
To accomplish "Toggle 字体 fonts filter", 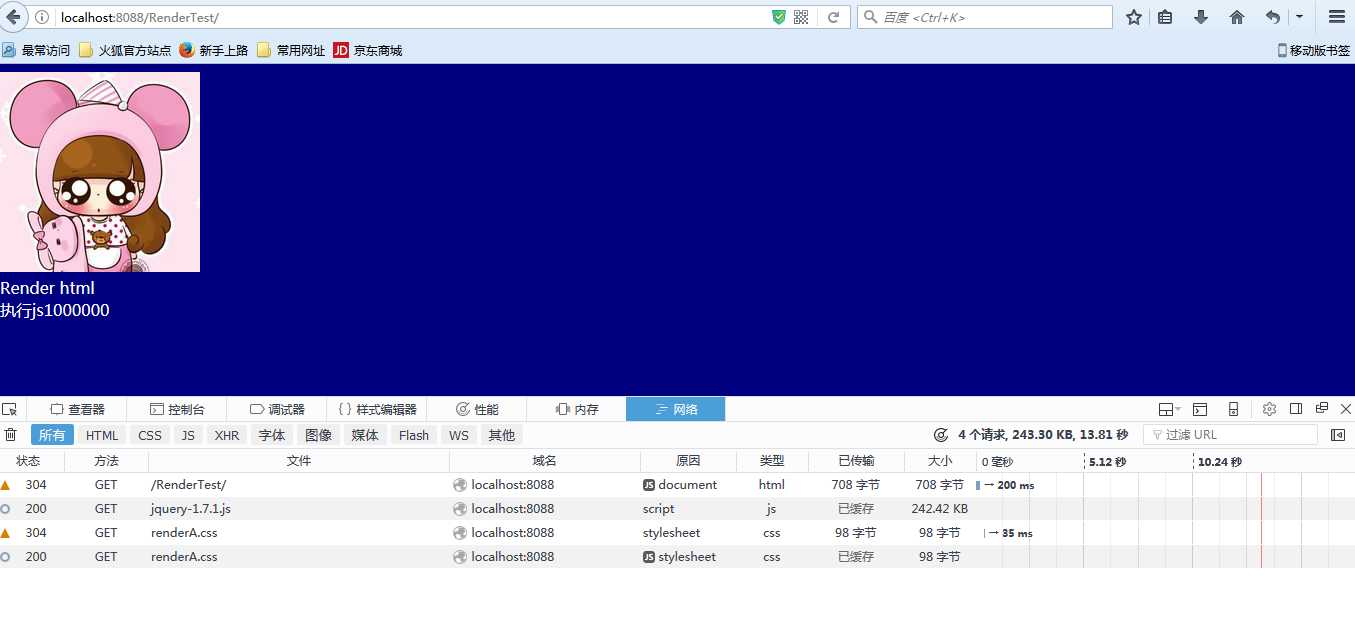I will point(272,435).
